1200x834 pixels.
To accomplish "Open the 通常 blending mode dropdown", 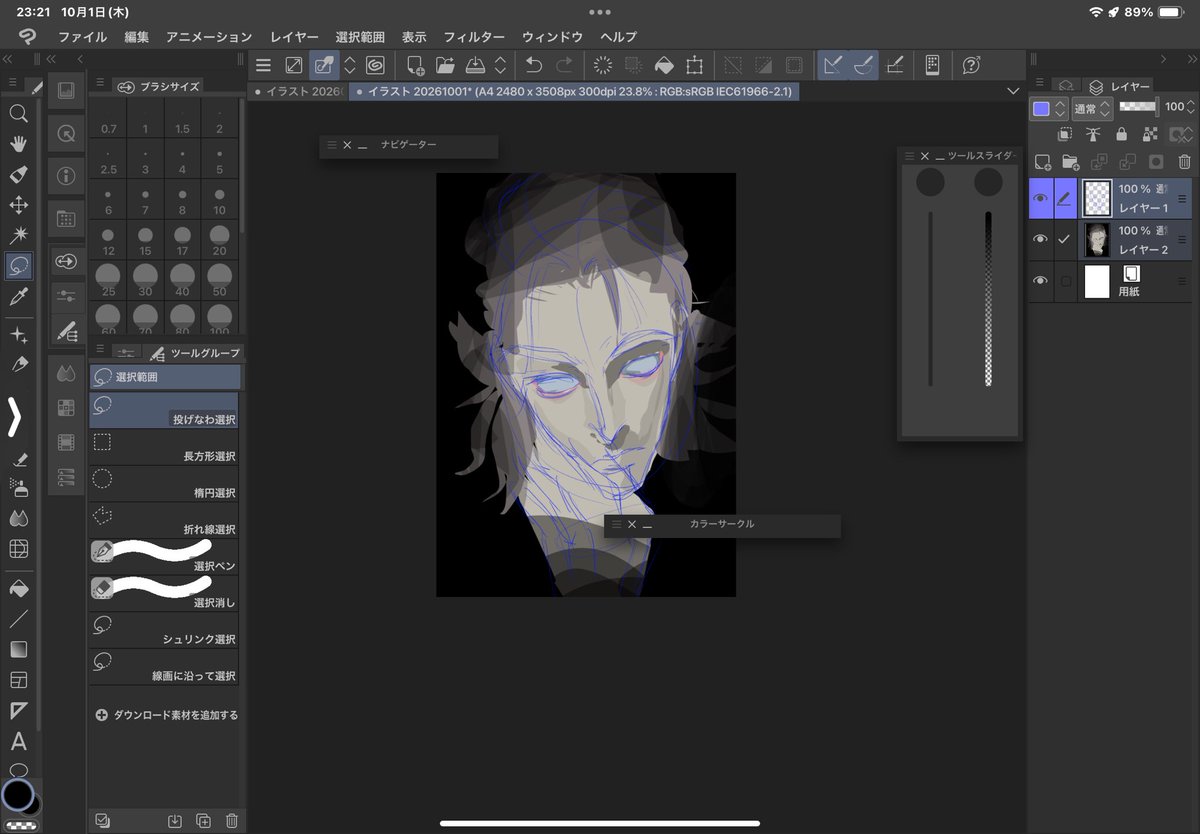I will pos(1092,107).
